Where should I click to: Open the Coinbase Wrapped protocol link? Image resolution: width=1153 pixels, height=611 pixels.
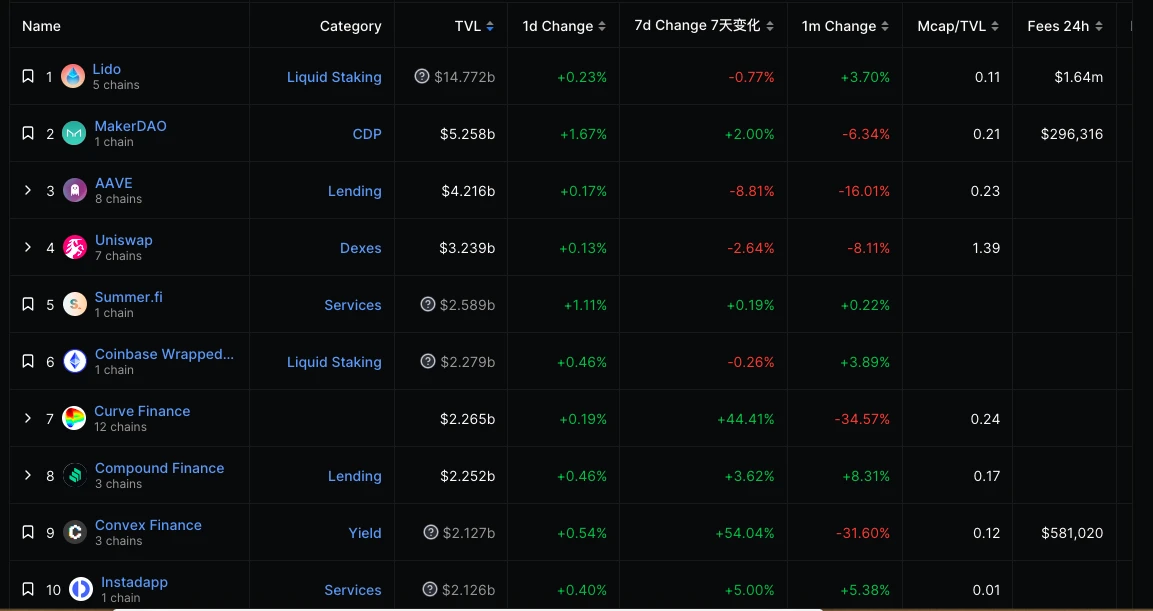pos(164,354)
